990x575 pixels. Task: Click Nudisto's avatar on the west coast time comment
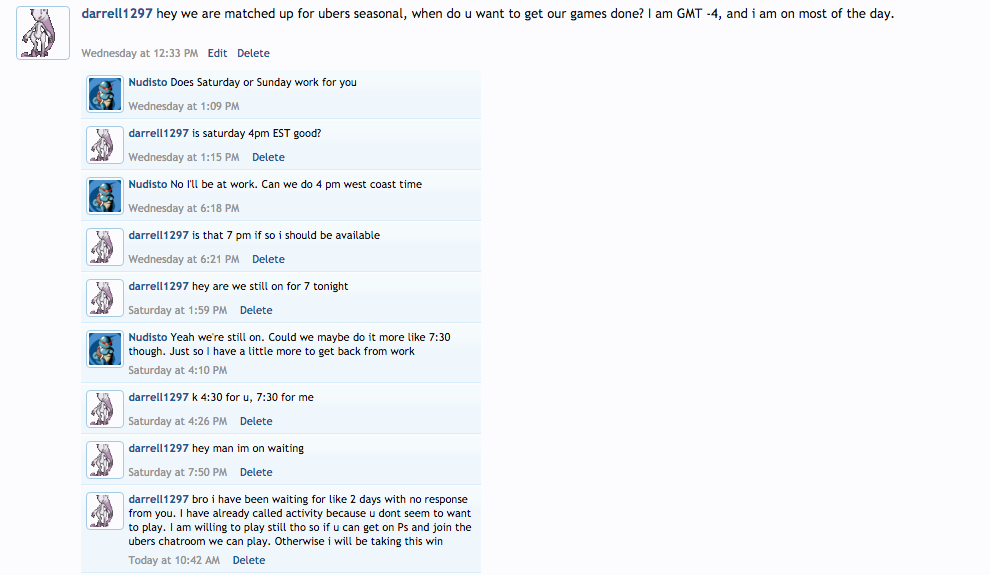coord(105,196)
